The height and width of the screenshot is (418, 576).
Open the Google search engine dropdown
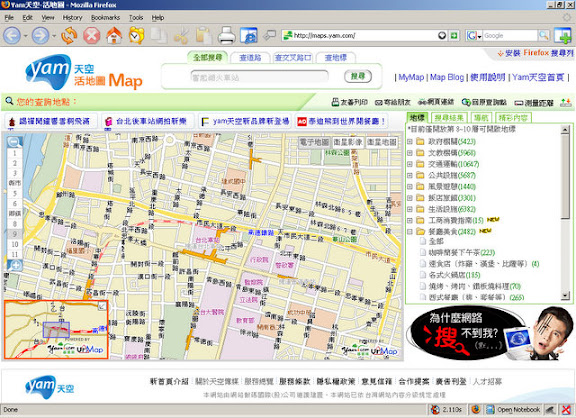[x=479, y=36]
